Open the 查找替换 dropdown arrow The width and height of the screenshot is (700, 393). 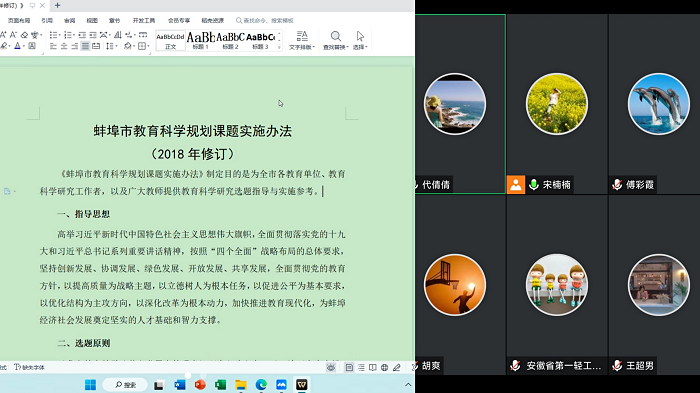tap(347, 47)
